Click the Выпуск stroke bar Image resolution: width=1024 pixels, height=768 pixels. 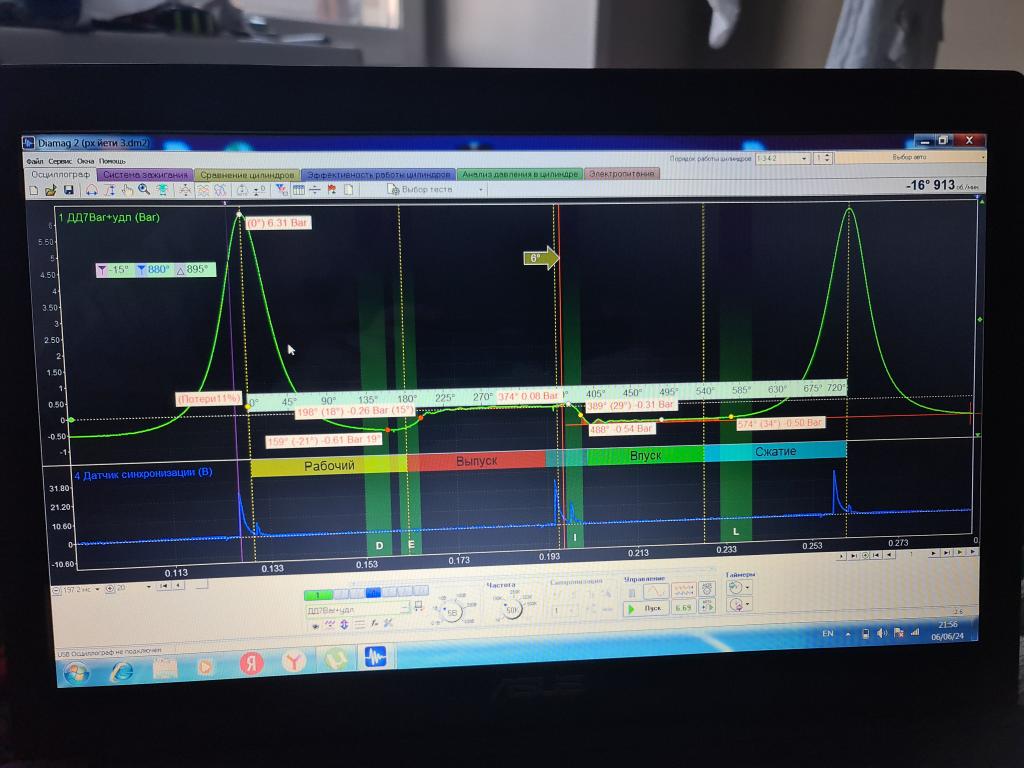[477, 460]
